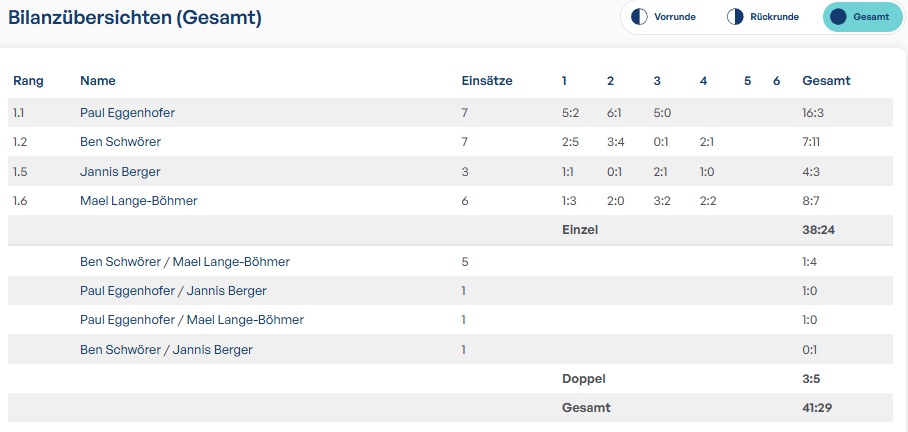Open Paul Eggenhofer's player entry
The width and height of the screenshot is (908, 432).
[x=127, y=113]
